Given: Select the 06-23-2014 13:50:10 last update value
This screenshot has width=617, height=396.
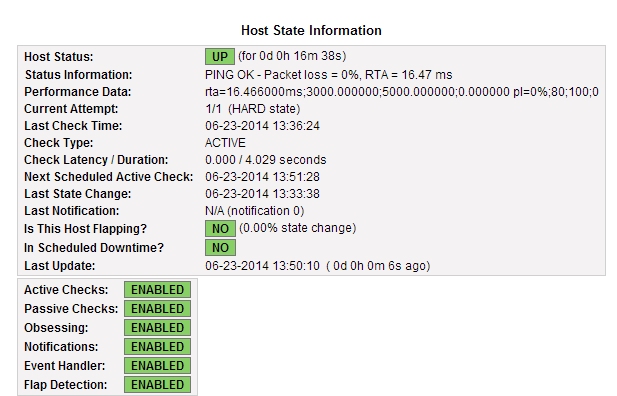Looking at the screenshot, I should [x=318, y=266].
